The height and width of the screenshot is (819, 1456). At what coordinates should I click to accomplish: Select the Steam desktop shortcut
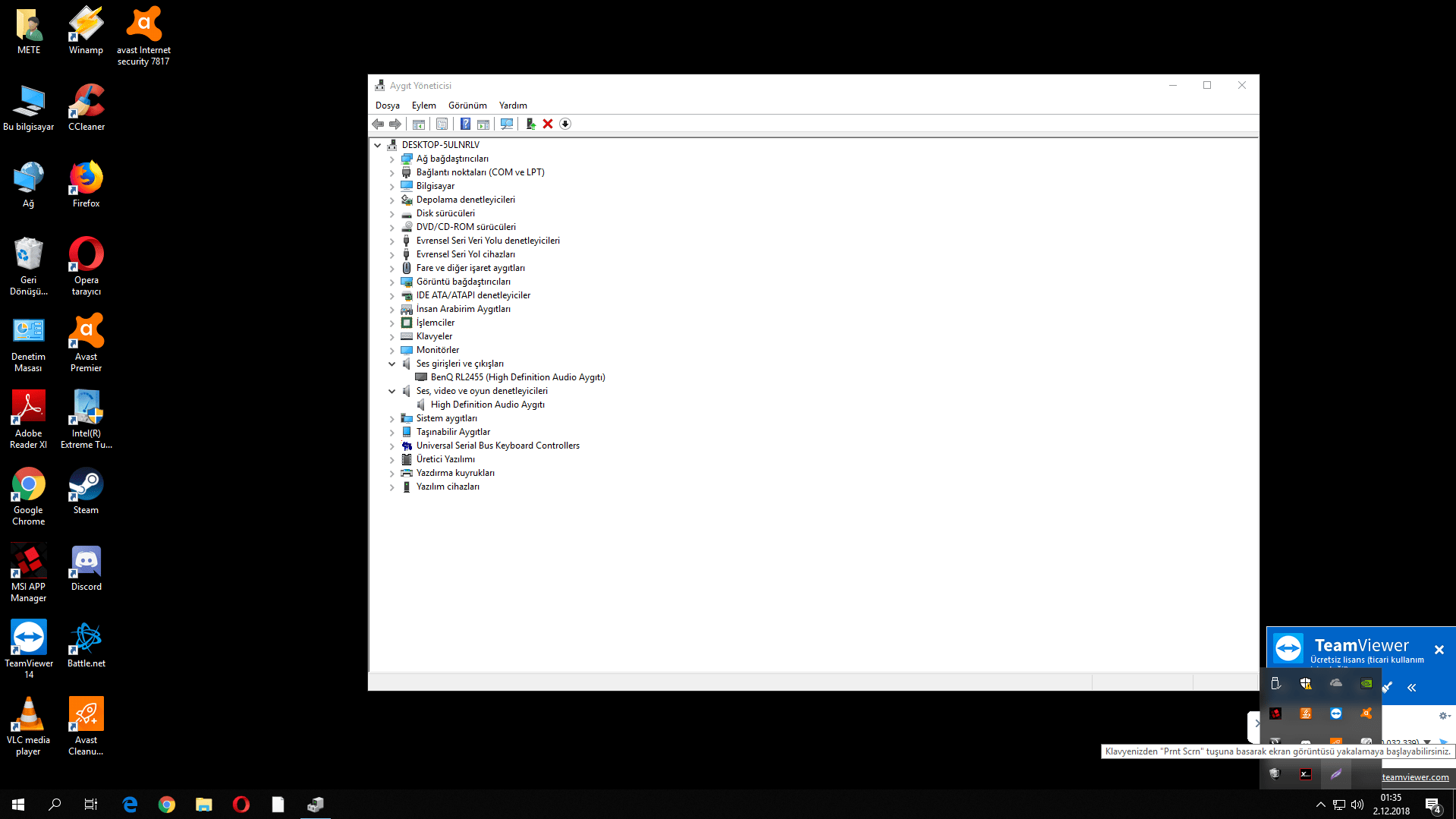[86, 492]
